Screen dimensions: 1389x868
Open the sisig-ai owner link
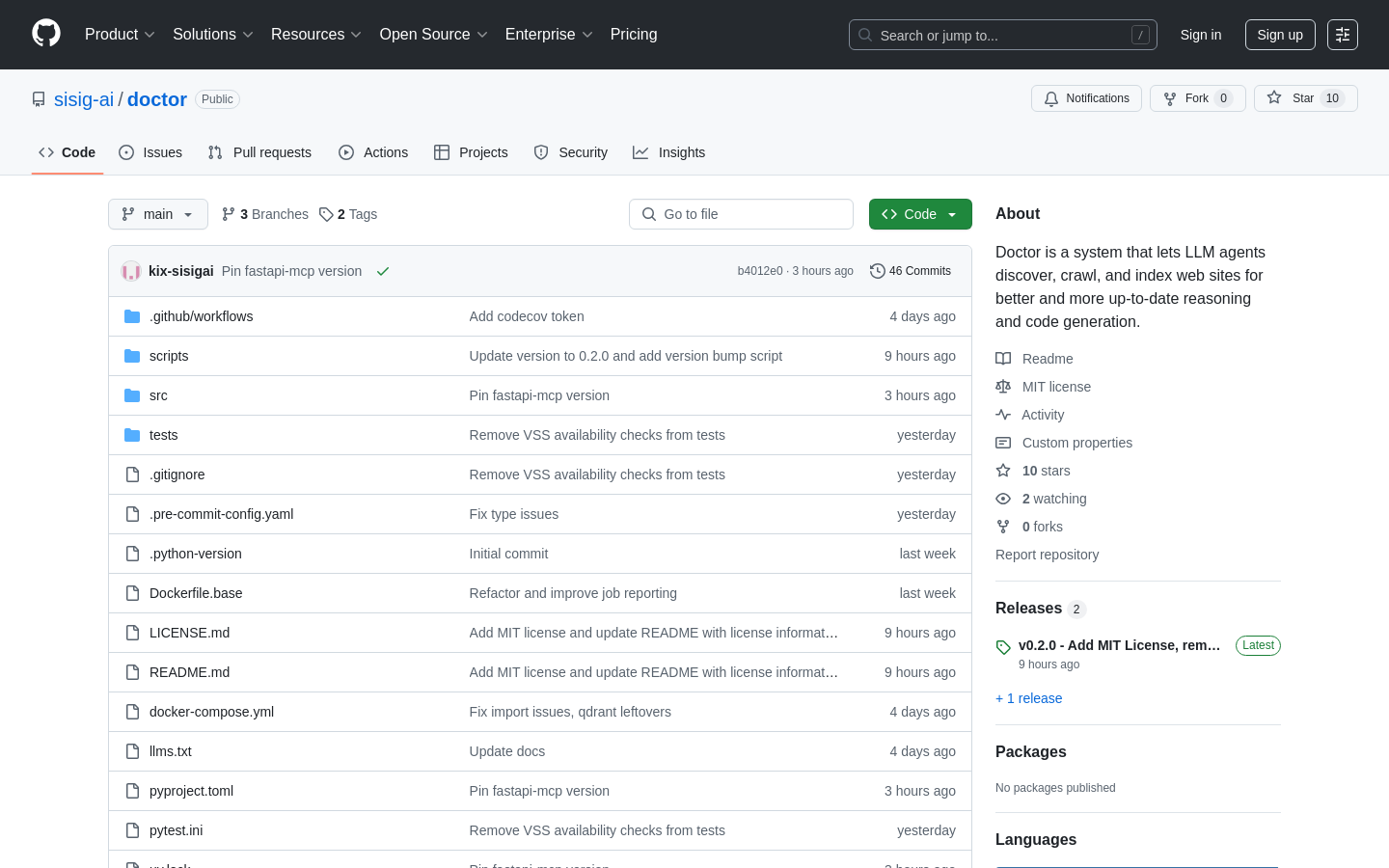(x=84, y=99)
